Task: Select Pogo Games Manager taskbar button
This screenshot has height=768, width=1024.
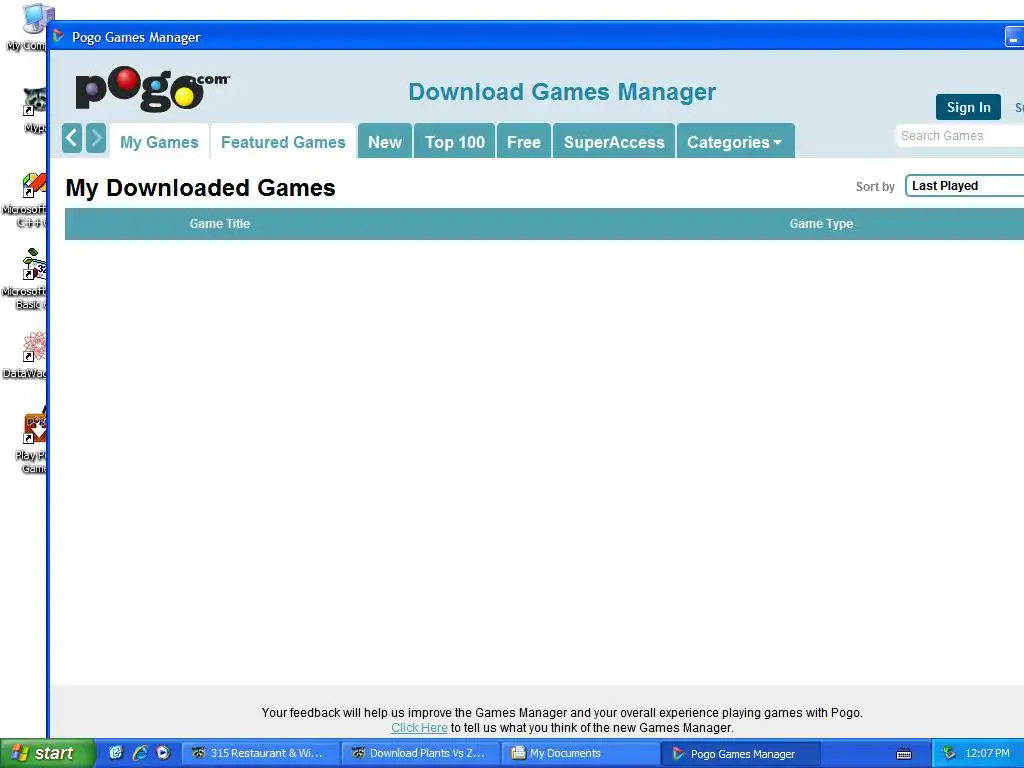Action: pos(741,753)
